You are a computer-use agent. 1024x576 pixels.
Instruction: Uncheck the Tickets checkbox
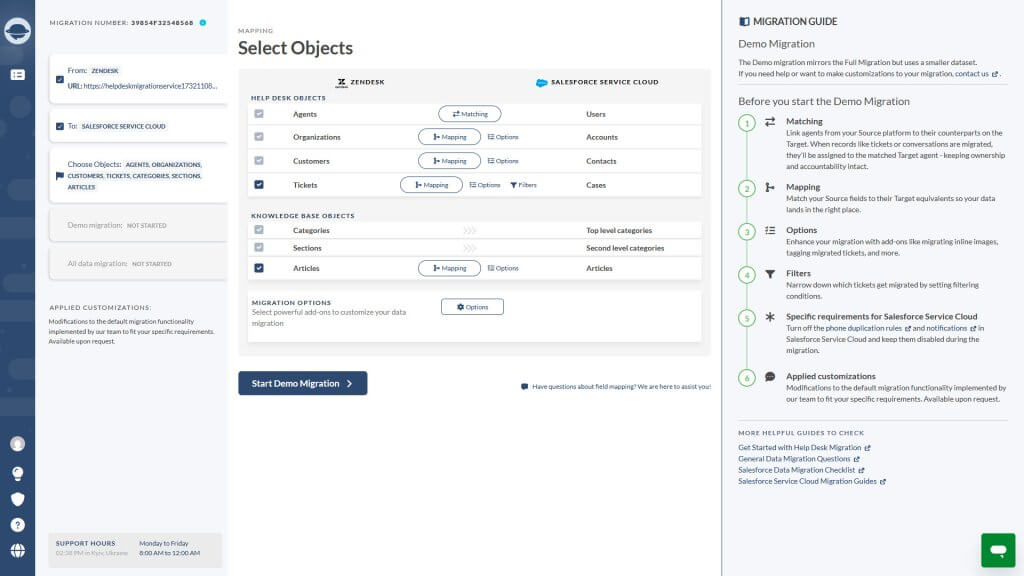point(259,184)
